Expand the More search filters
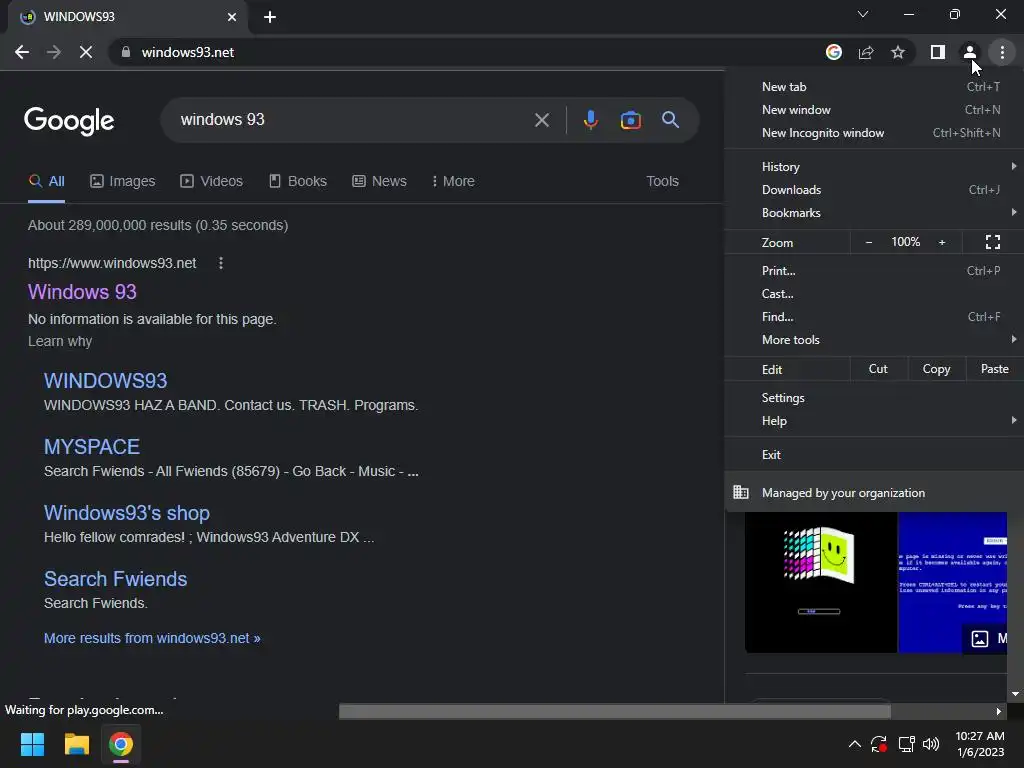This screenshot has width=1024, height=768. 453,181
